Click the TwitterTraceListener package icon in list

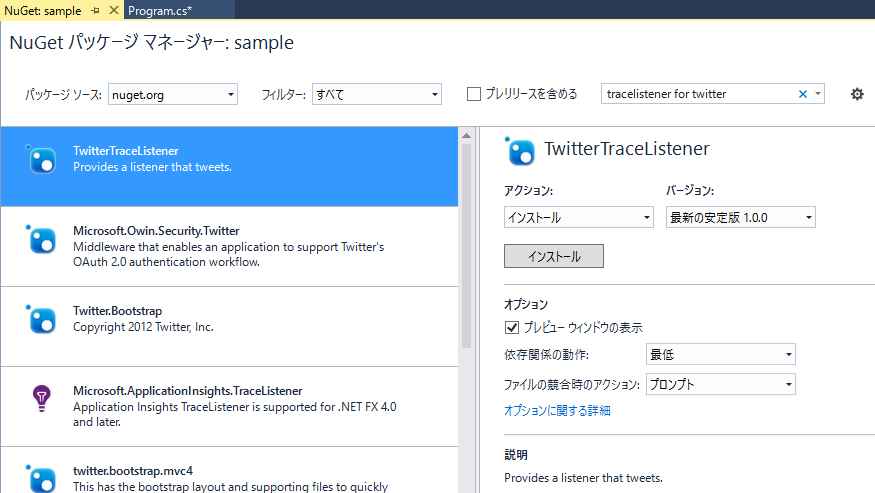tap(41, 159)
